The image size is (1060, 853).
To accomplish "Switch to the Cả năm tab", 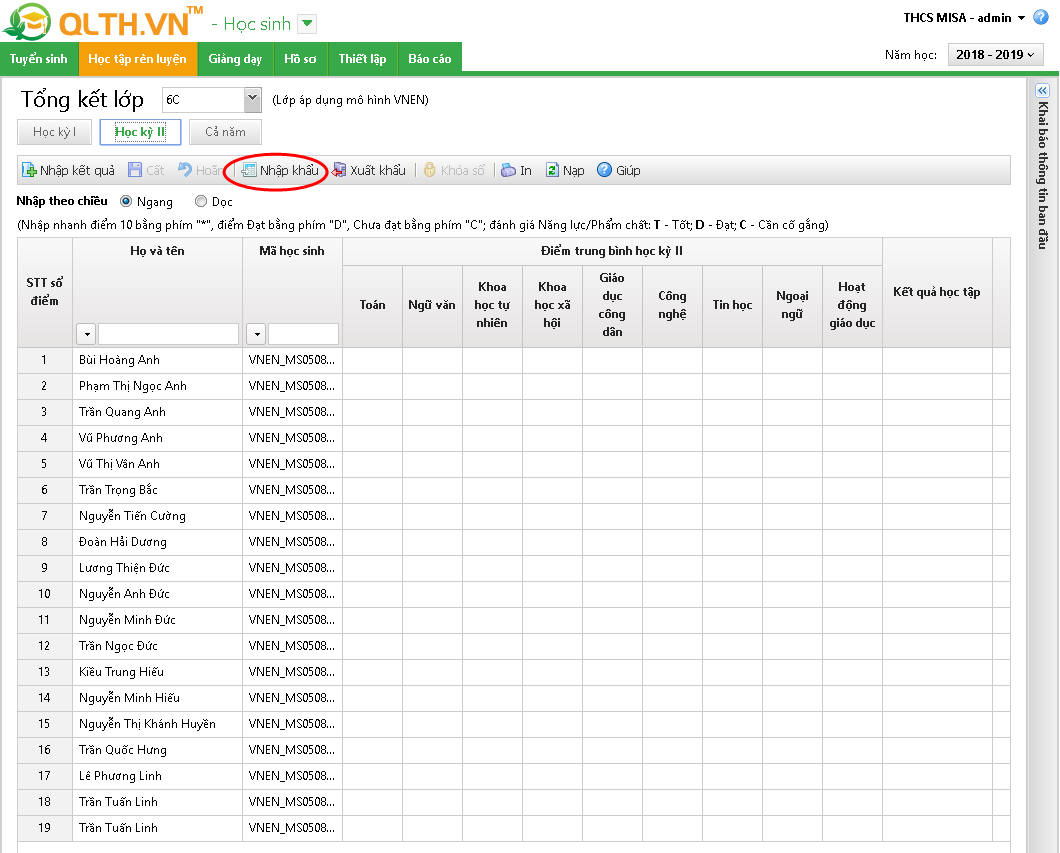I will pos(225,132).
